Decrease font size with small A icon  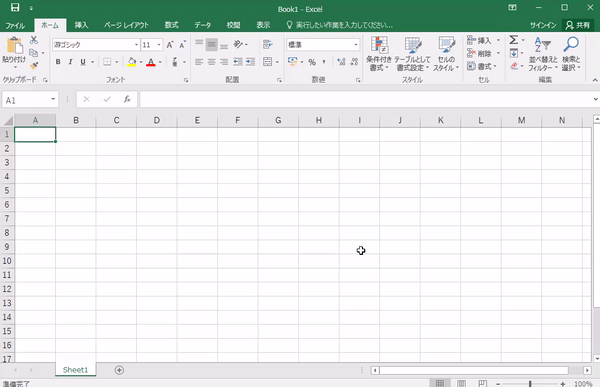(x=183, y=45)
